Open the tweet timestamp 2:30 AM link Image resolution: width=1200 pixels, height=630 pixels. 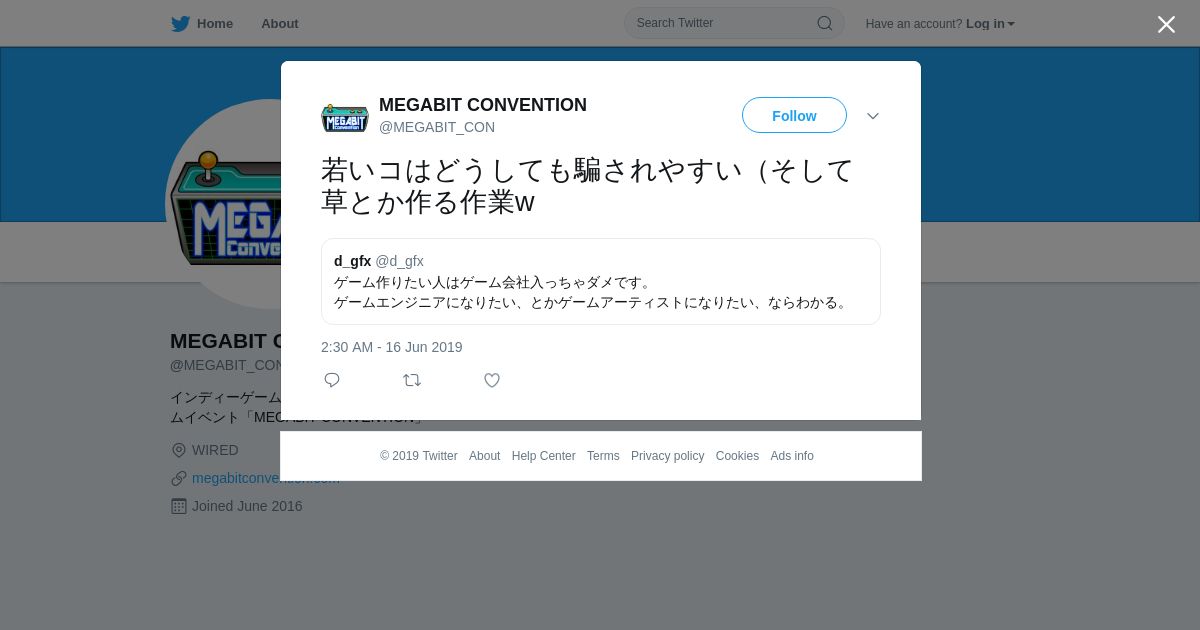[x=392, y=347]
